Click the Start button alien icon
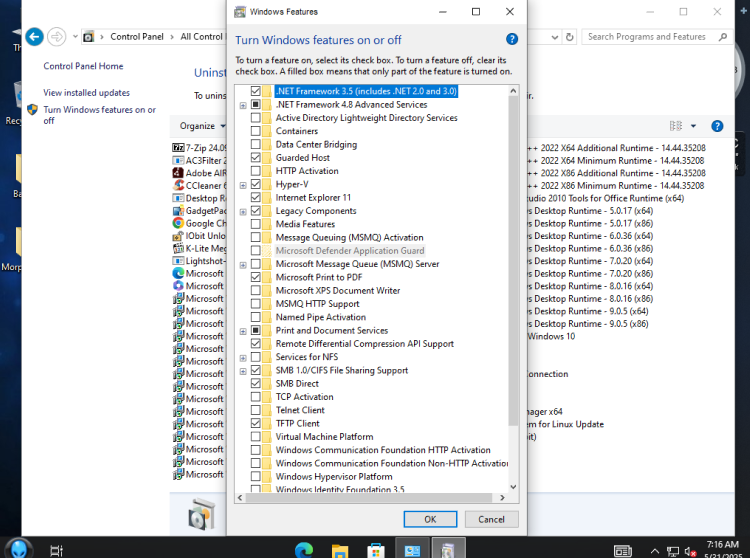 coord(19,549)
